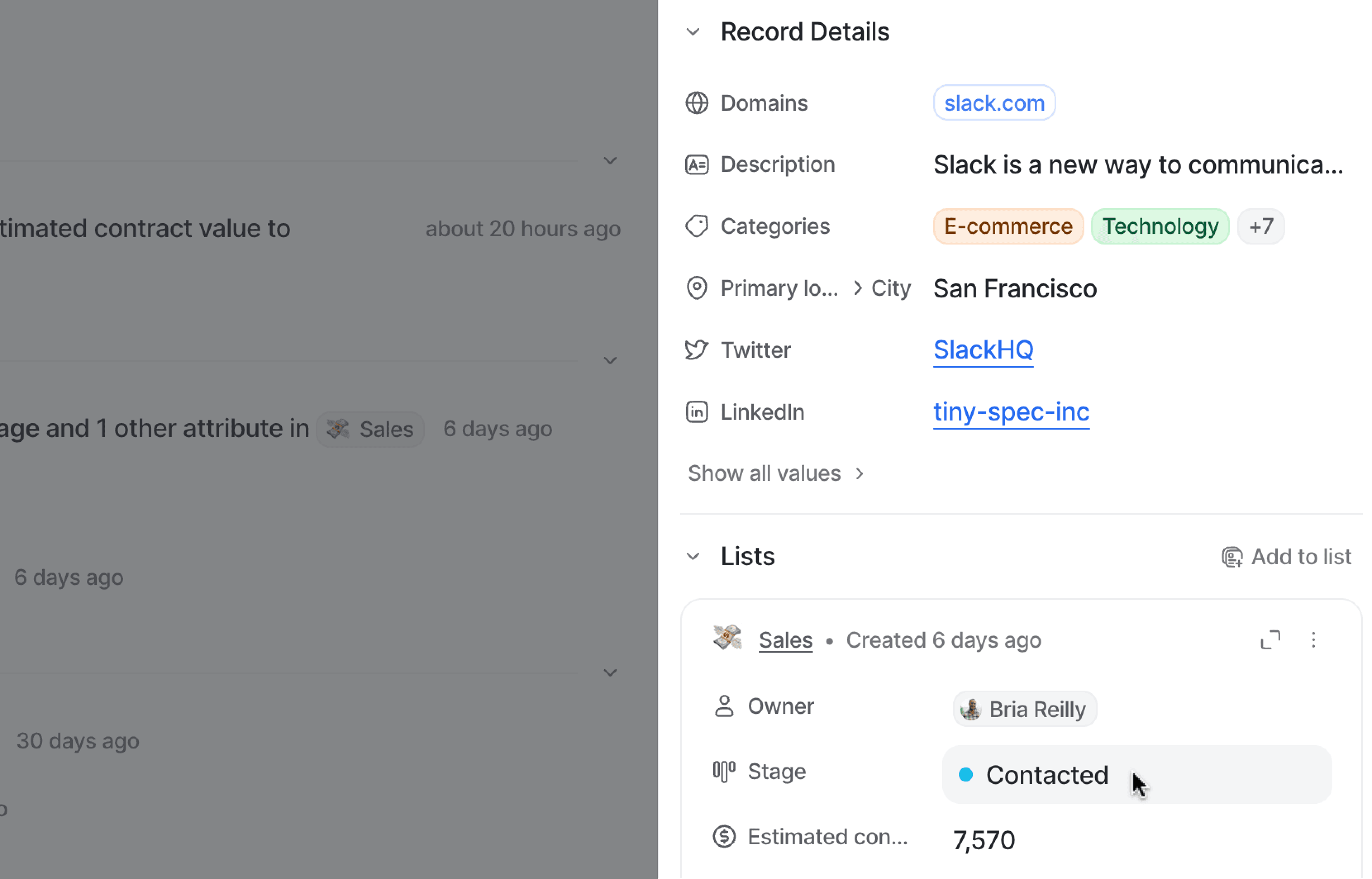Image resolution: width=1372 pixels, height=879 pixels.
Task: Click the '30 days ago' timestamp
Action: coord(78,741)
